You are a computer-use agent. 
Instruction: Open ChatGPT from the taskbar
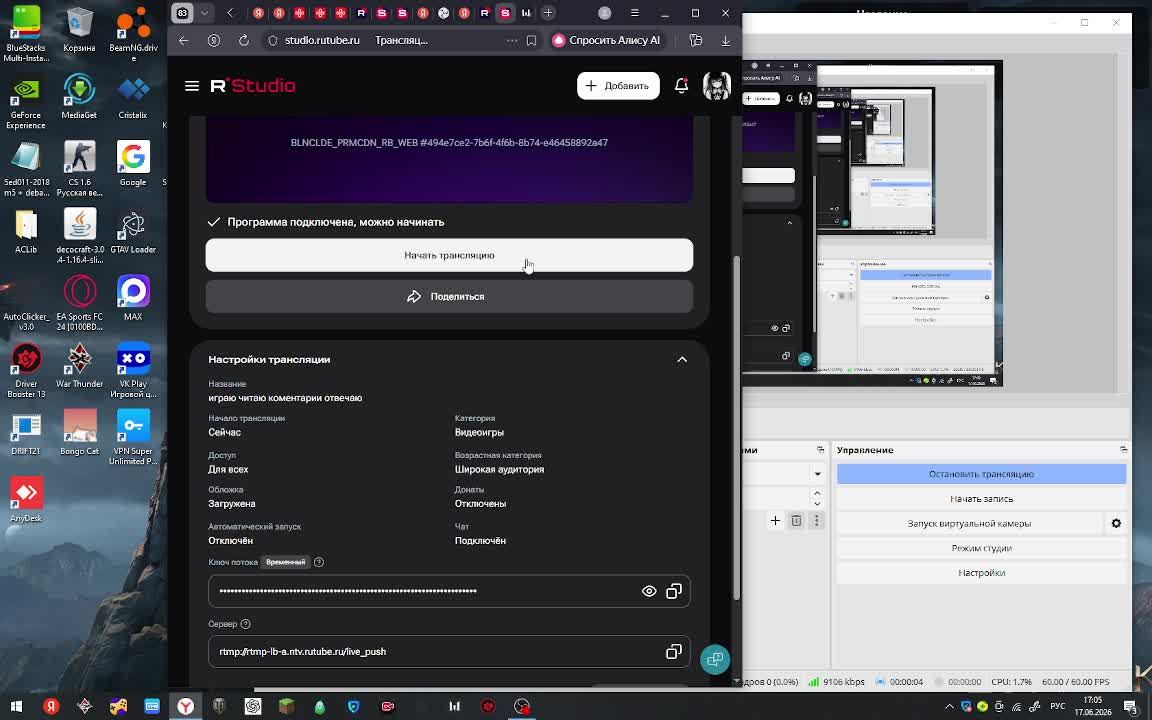click(253, 706)
